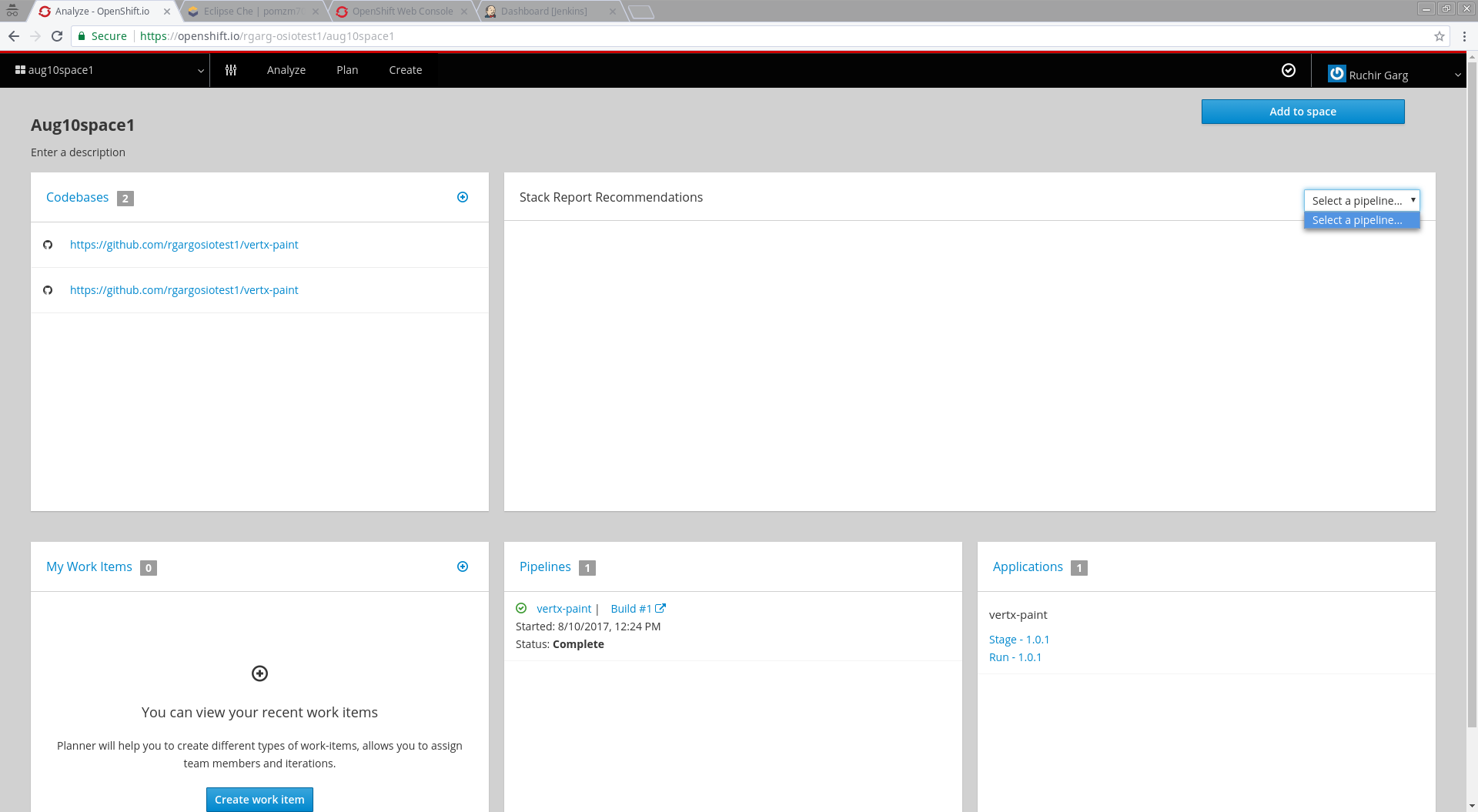Click green success icon next to vertx-paint pipeline
The image size is (1478, 812).
coord(522,608)
